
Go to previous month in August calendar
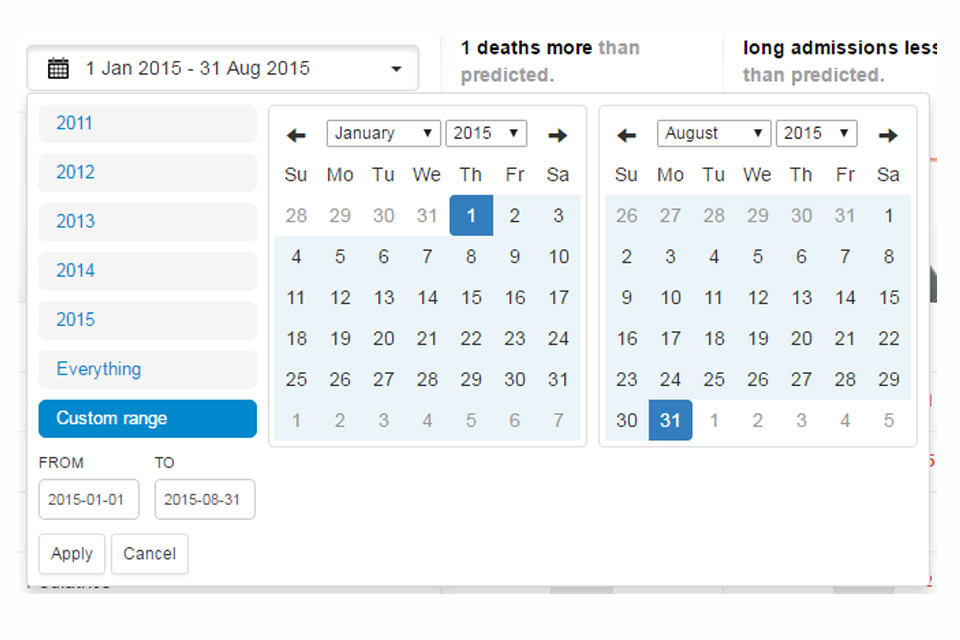point(626,135)
